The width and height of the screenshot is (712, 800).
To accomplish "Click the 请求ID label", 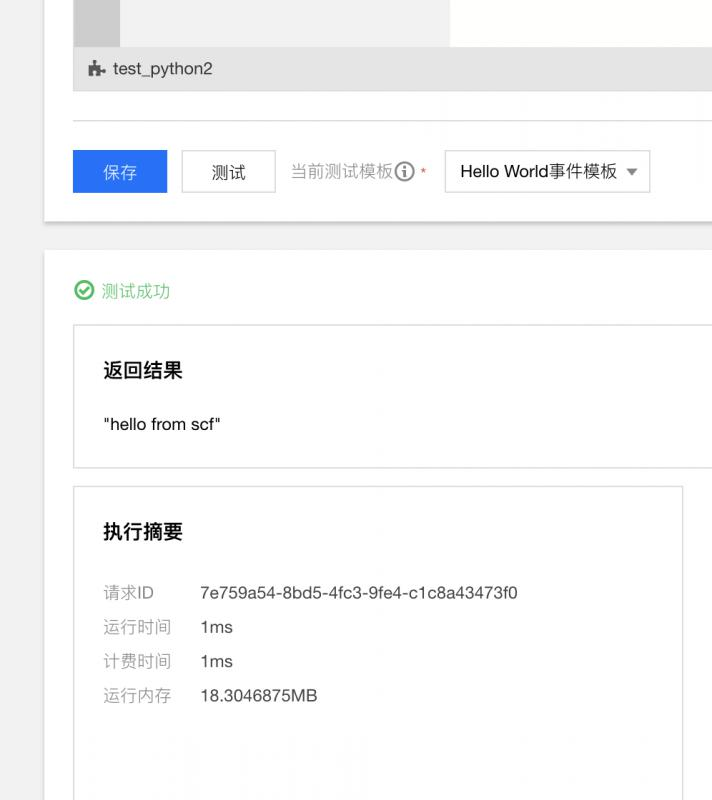I will [129, 593].
